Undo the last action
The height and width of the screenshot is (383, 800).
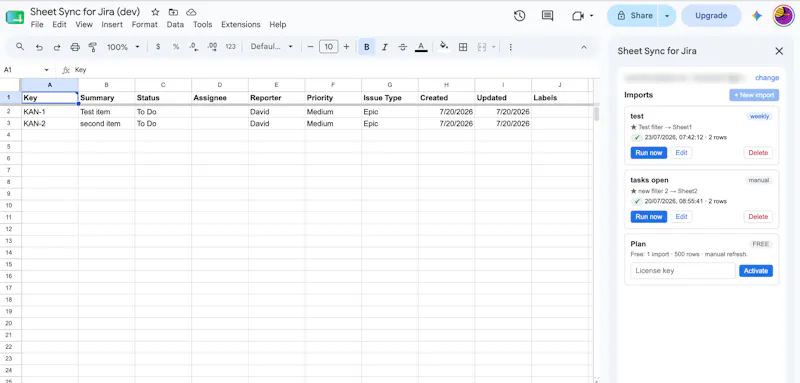coord(39,47)
